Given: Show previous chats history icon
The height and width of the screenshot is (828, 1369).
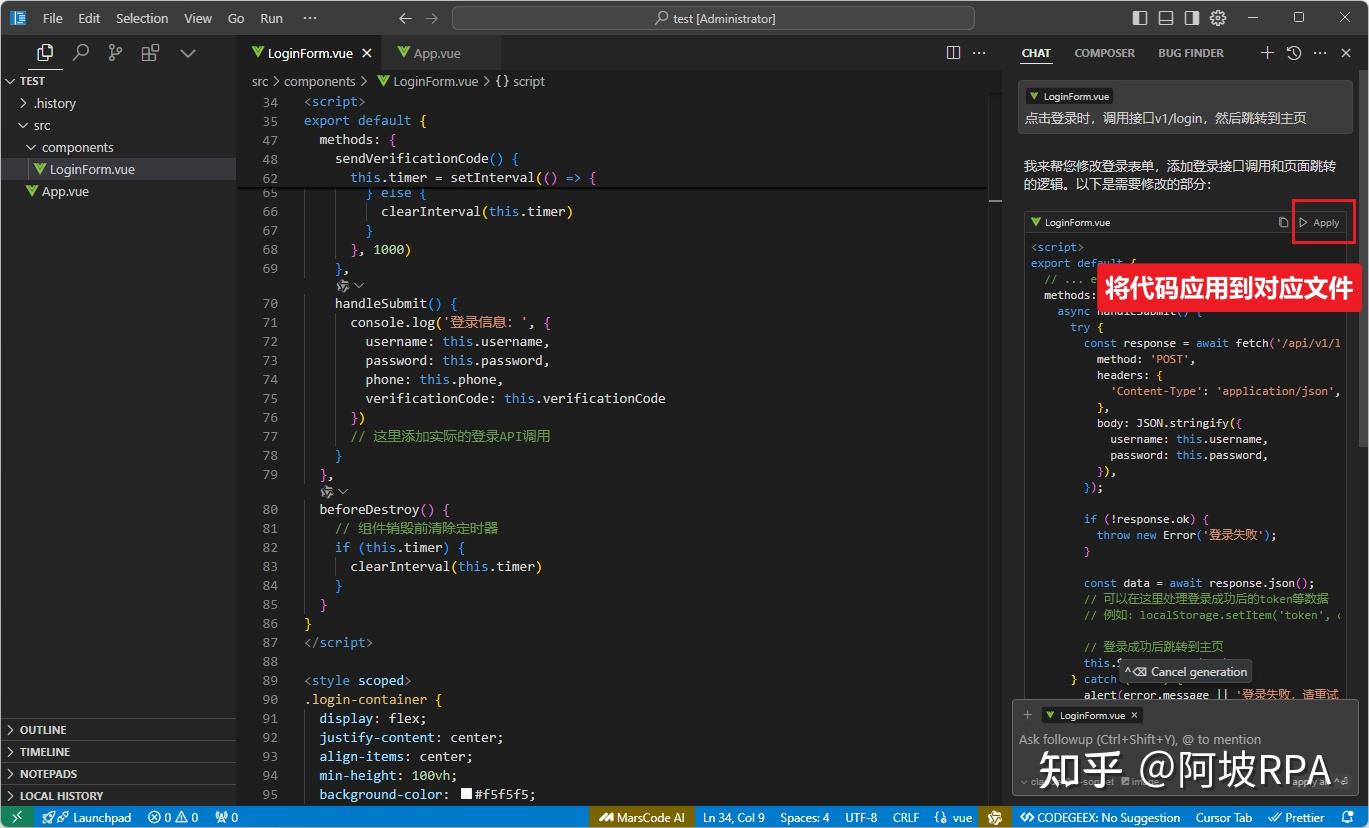Looking at the screenshot, I should coord(1294,53).
